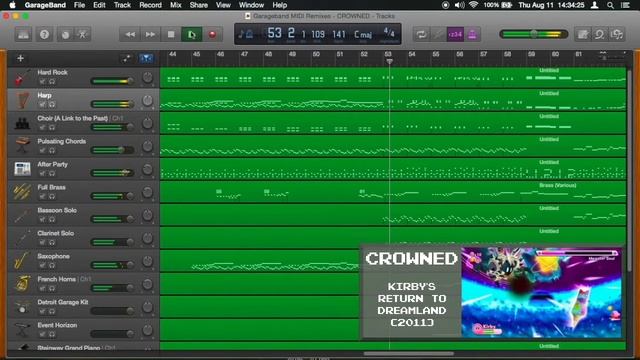Click the system volume icon
Viewport: 640px width, 360px height.
[x=460, y=5]
